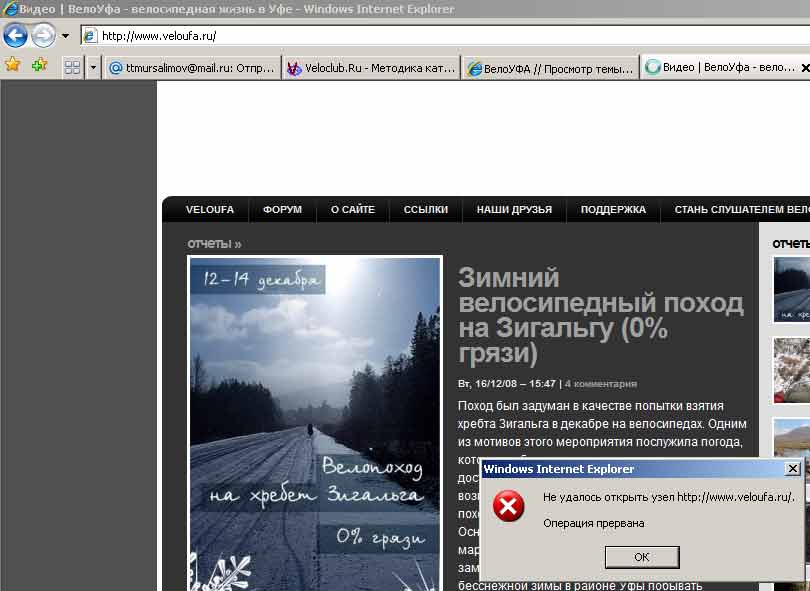
Task: Click the Internet Explorer title bar logo
Action: pos(10,9)
